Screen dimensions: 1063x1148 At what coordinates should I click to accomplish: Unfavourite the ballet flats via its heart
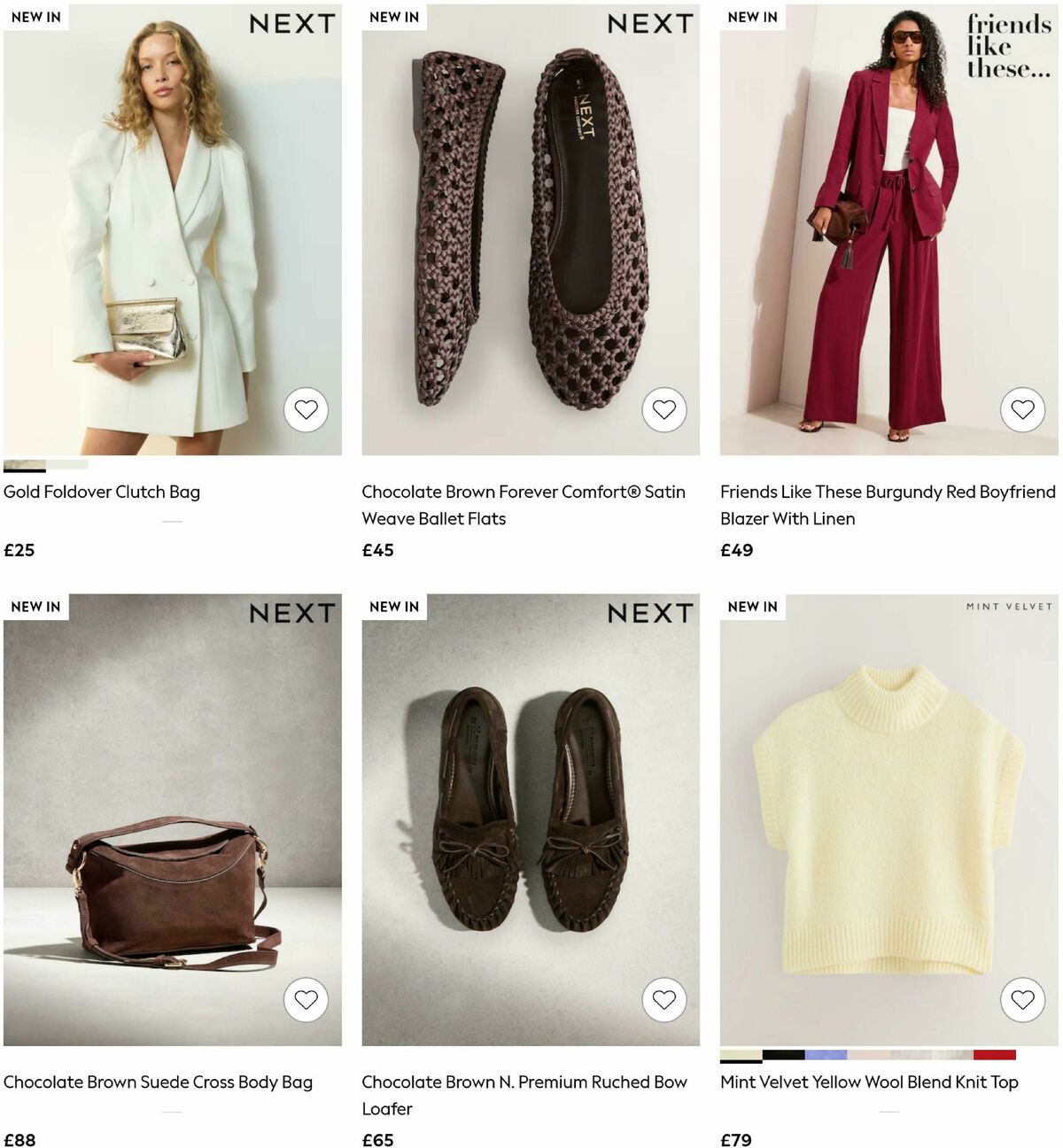(x=663, y=410)
